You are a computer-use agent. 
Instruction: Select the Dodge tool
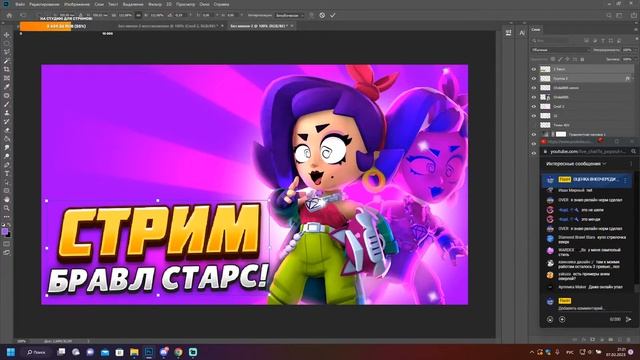[x=7, y=156]
